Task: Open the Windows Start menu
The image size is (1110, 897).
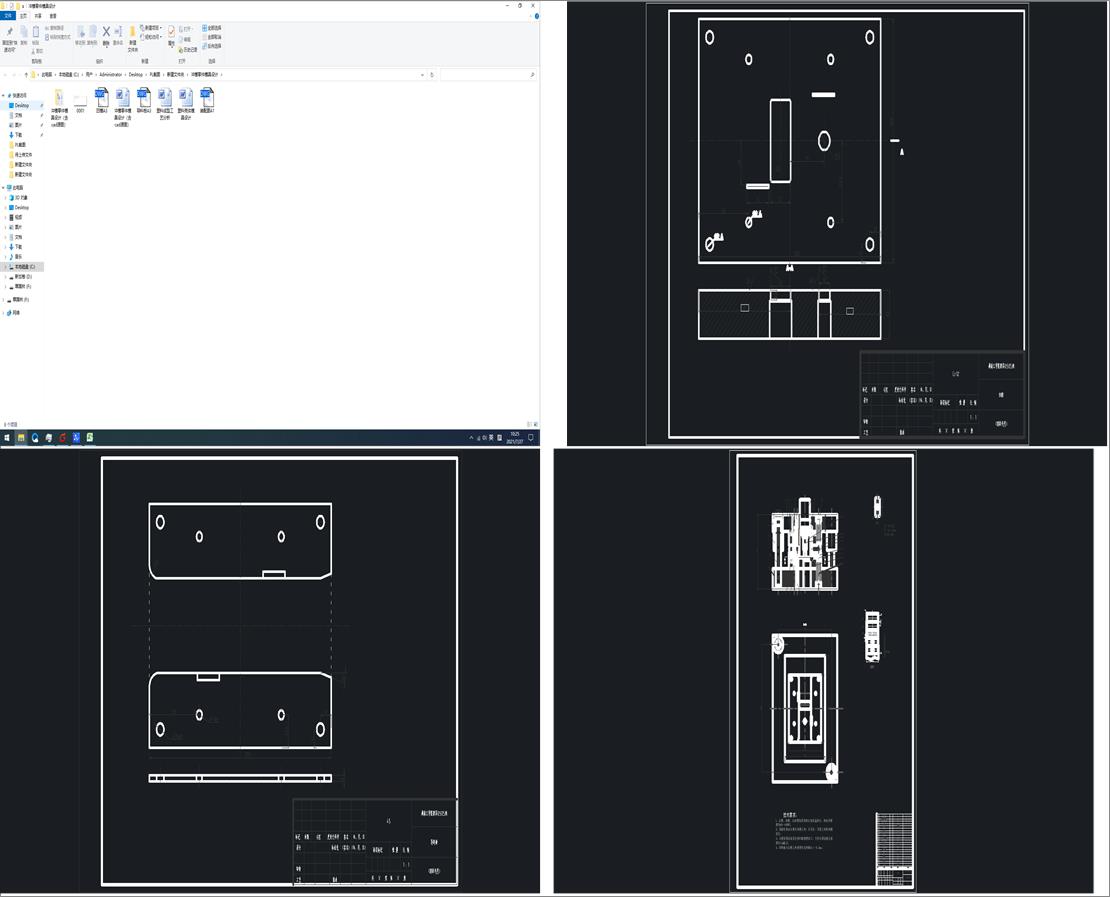Action: pos(7,438)
